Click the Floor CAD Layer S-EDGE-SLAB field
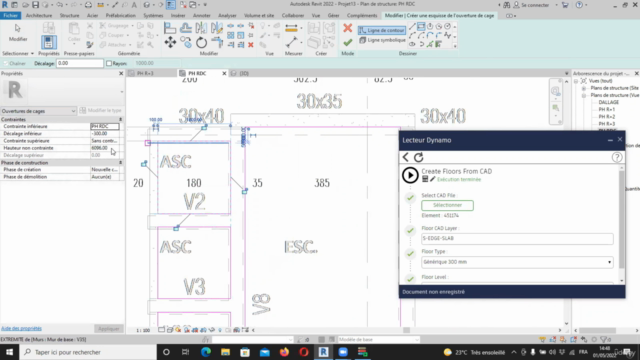640x360 pixels. (x=517, y=238)
